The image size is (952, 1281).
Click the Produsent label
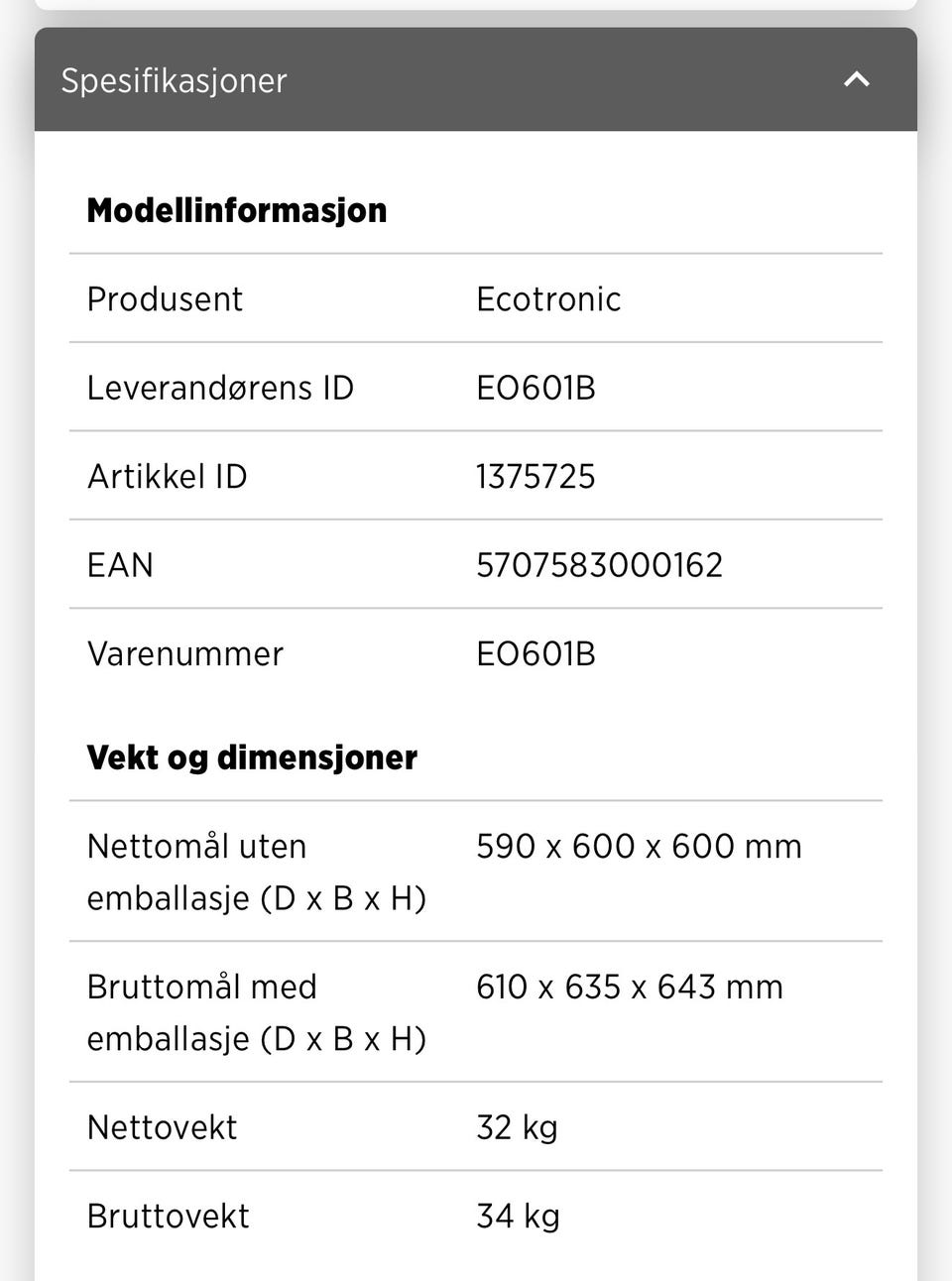click(165, 298)
